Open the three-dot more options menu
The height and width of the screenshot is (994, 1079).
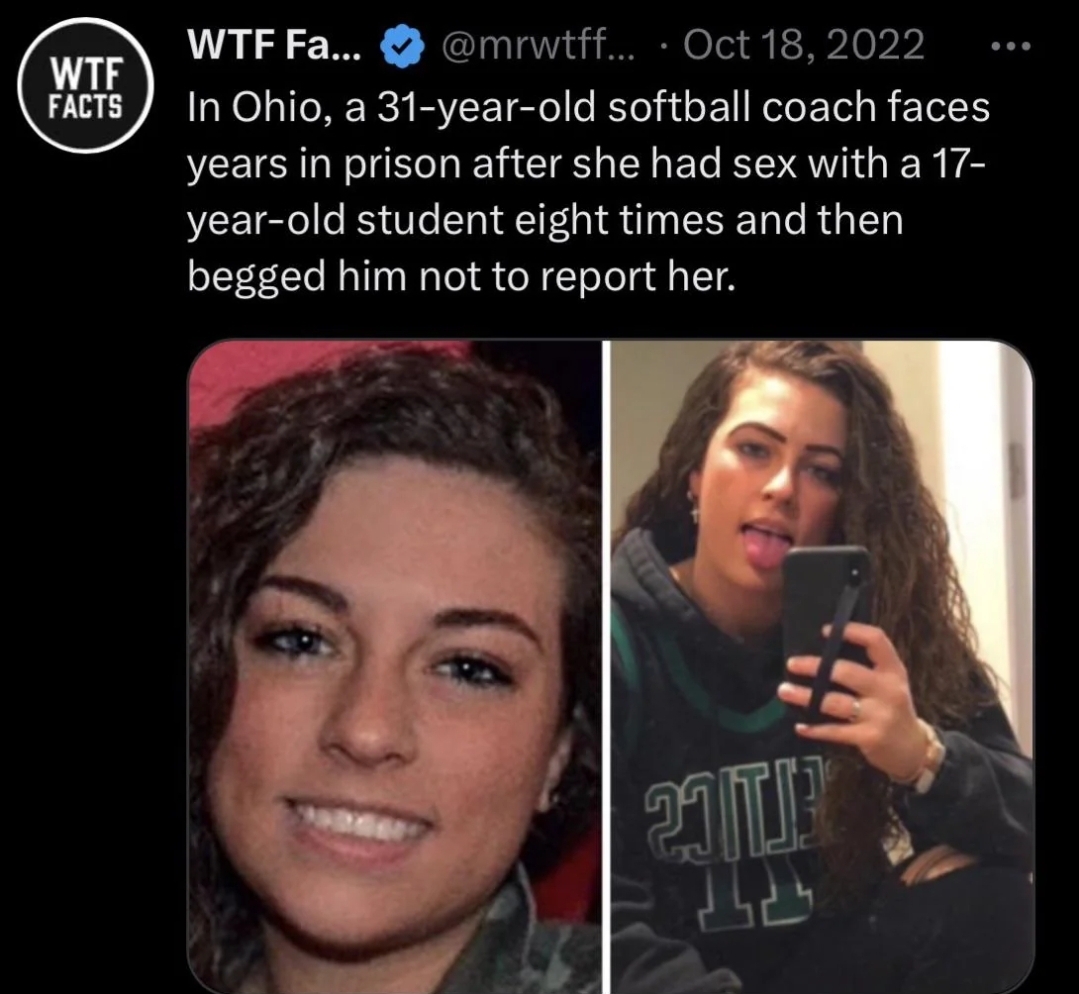point(1011,47)
